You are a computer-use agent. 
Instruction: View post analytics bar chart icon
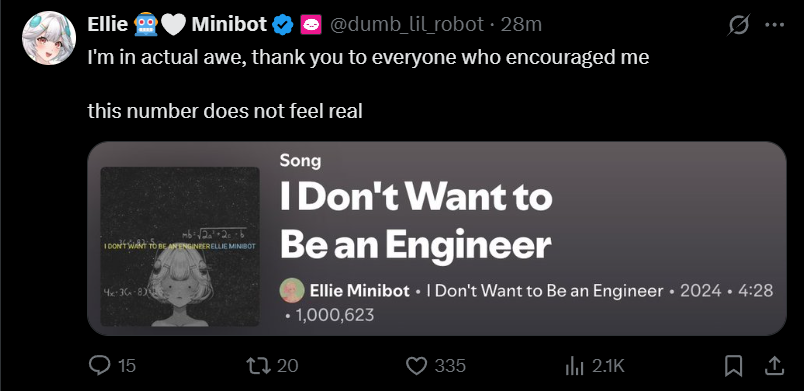click(575, 366)
